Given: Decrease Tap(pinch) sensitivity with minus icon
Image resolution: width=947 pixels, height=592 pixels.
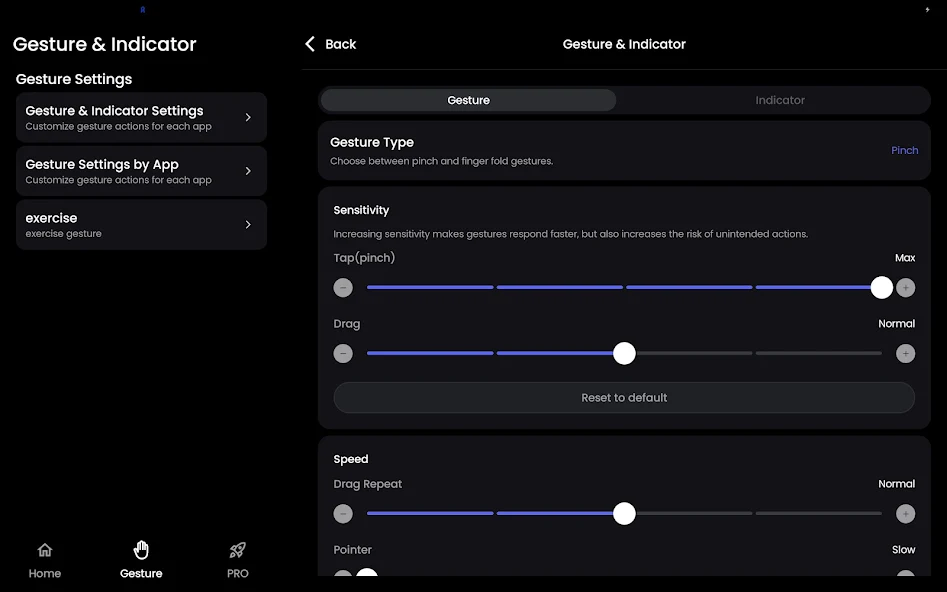Looking at the screenshot, I should click(343, 288).
